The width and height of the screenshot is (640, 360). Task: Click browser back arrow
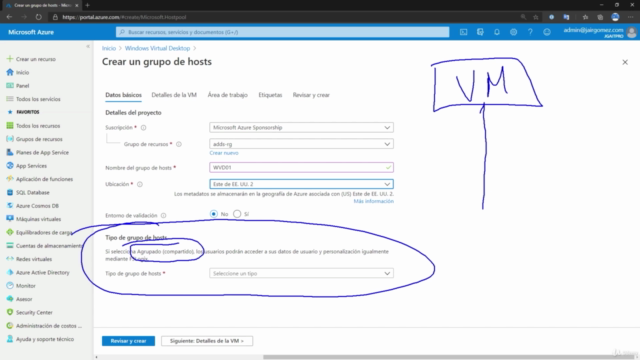[x=9, y=17]
